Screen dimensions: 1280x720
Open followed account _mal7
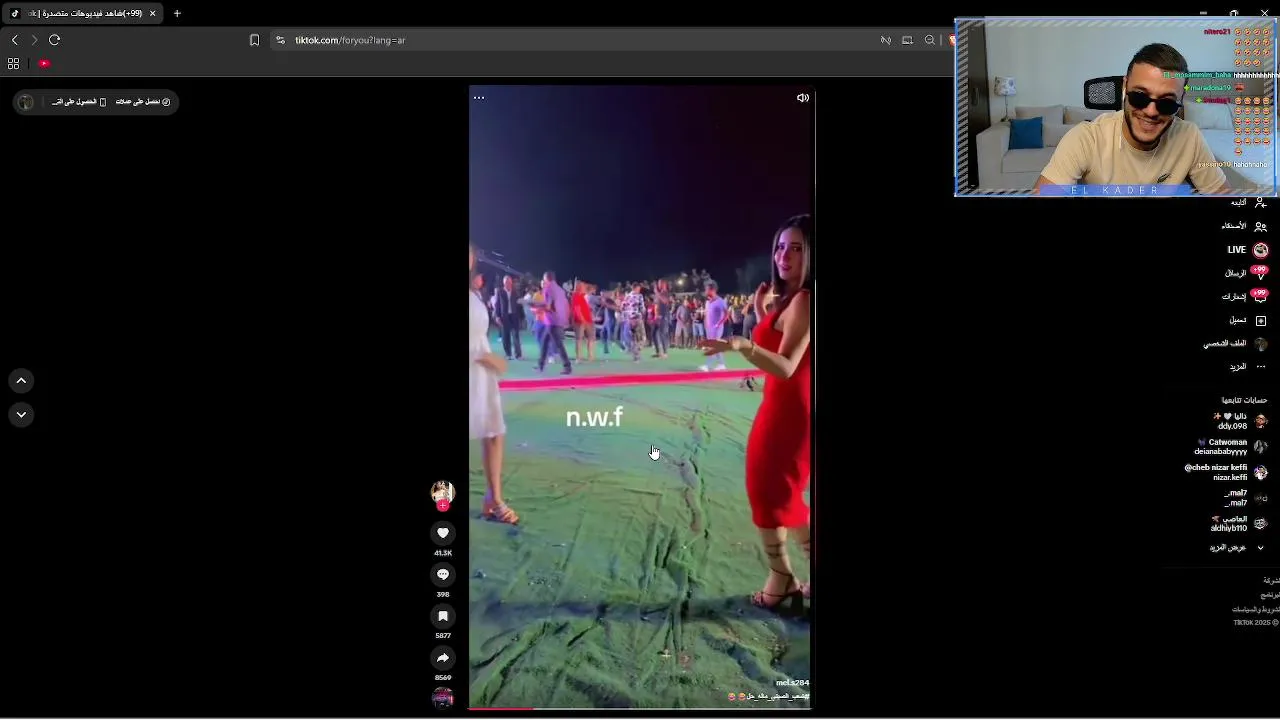click(1245, 498)
